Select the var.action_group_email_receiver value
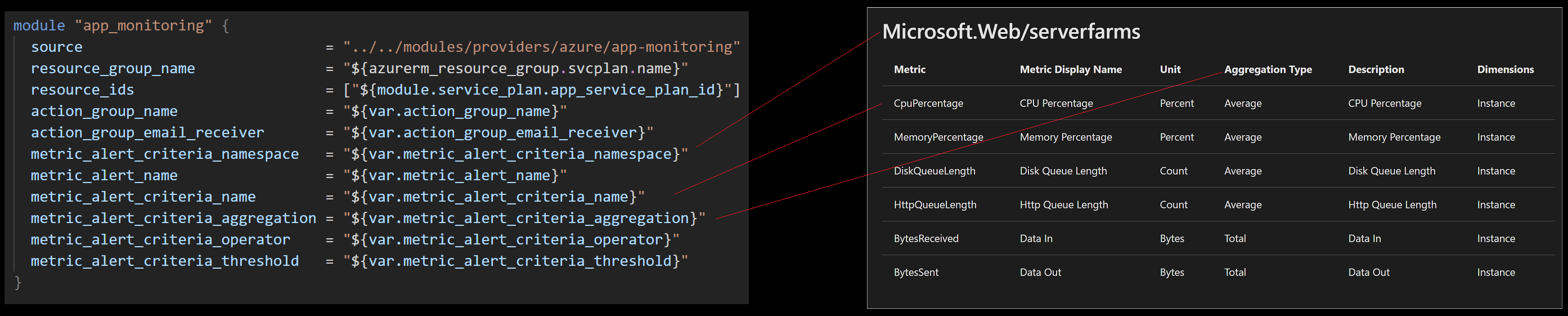The width and height of the screenshot is (1568, 316). coord(498,132)
